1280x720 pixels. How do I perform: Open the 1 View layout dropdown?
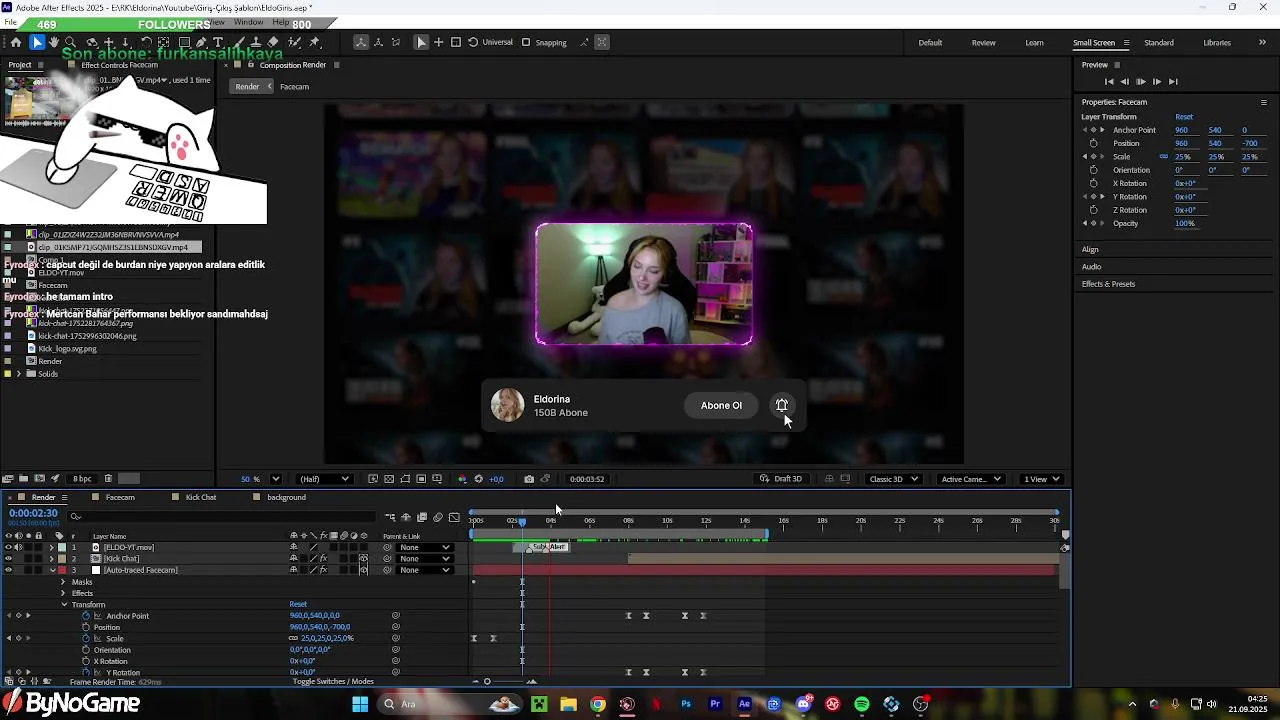[x=1041, y=479]
